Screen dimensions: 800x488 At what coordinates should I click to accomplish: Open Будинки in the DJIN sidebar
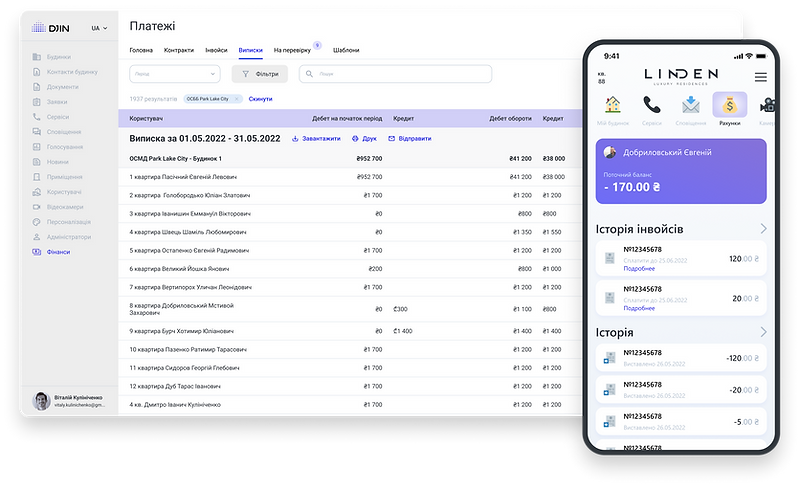(52, 57)
